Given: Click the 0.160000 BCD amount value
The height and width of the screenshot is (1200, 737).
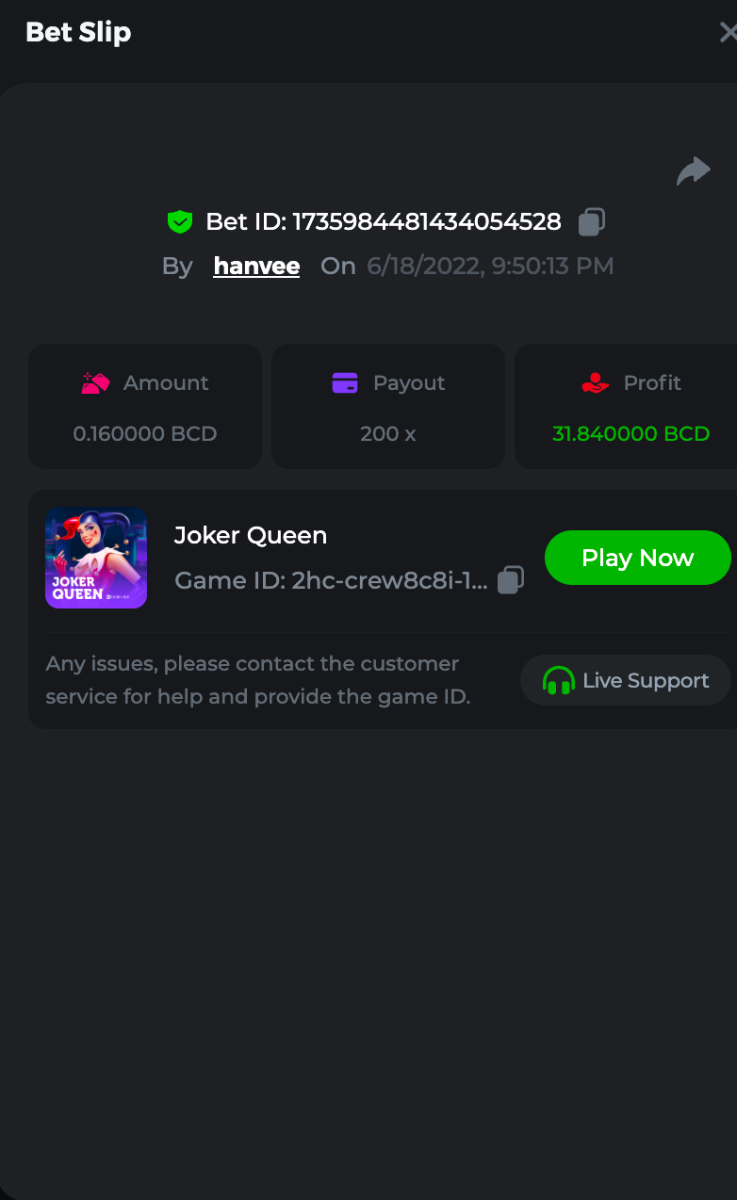Looking at the screenshot, I should [145, 434].
